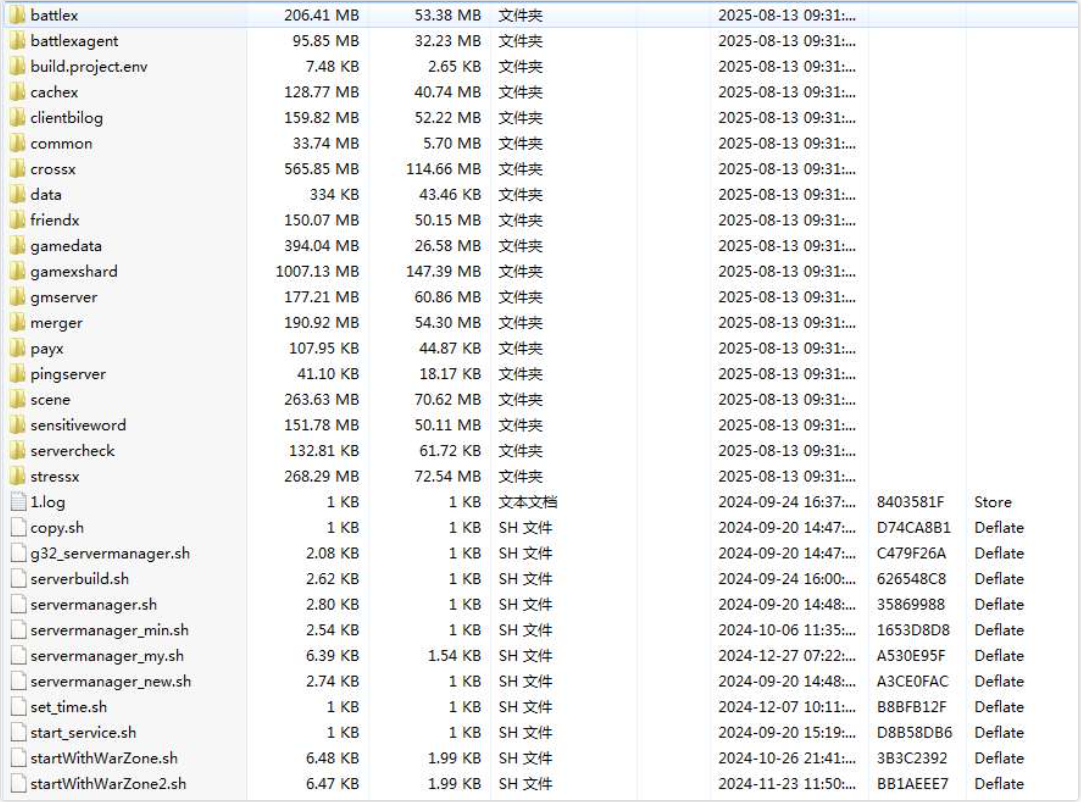Select the serverbuild.sh file icon

pos(18,578)
